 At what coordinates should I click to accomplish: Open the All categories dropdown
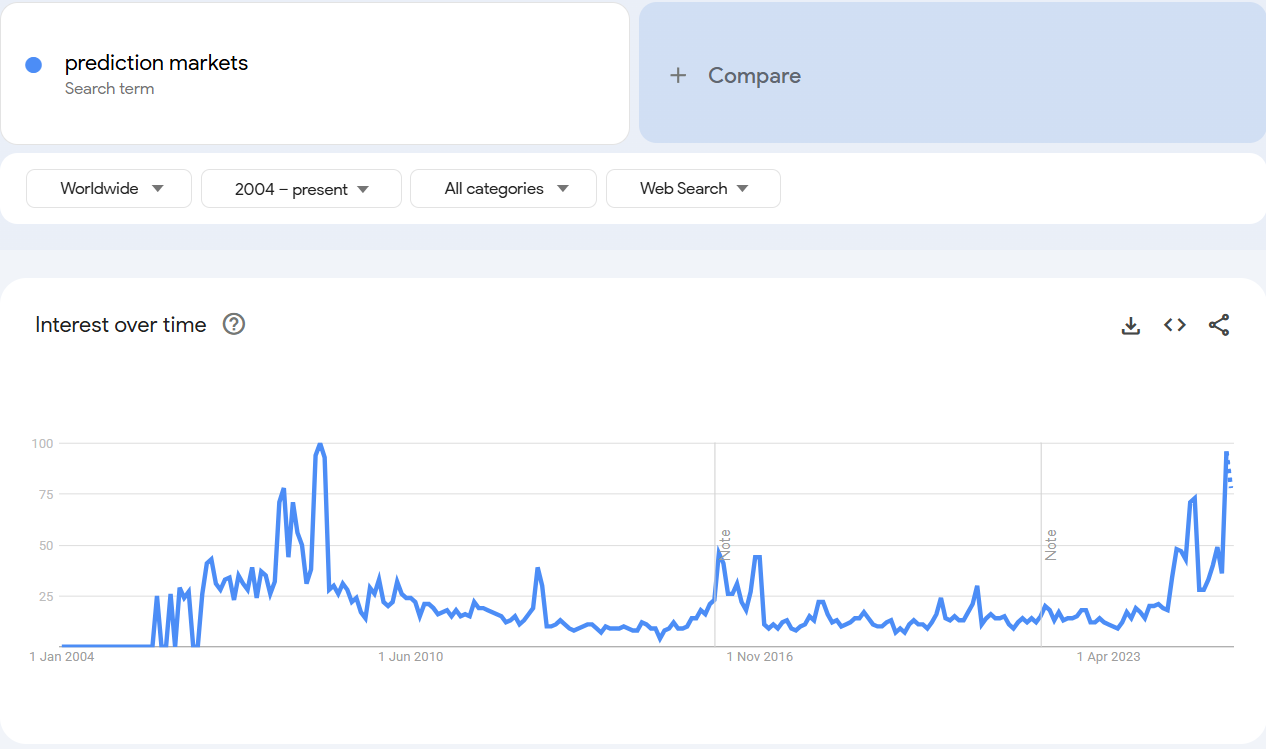click(503, 188)
